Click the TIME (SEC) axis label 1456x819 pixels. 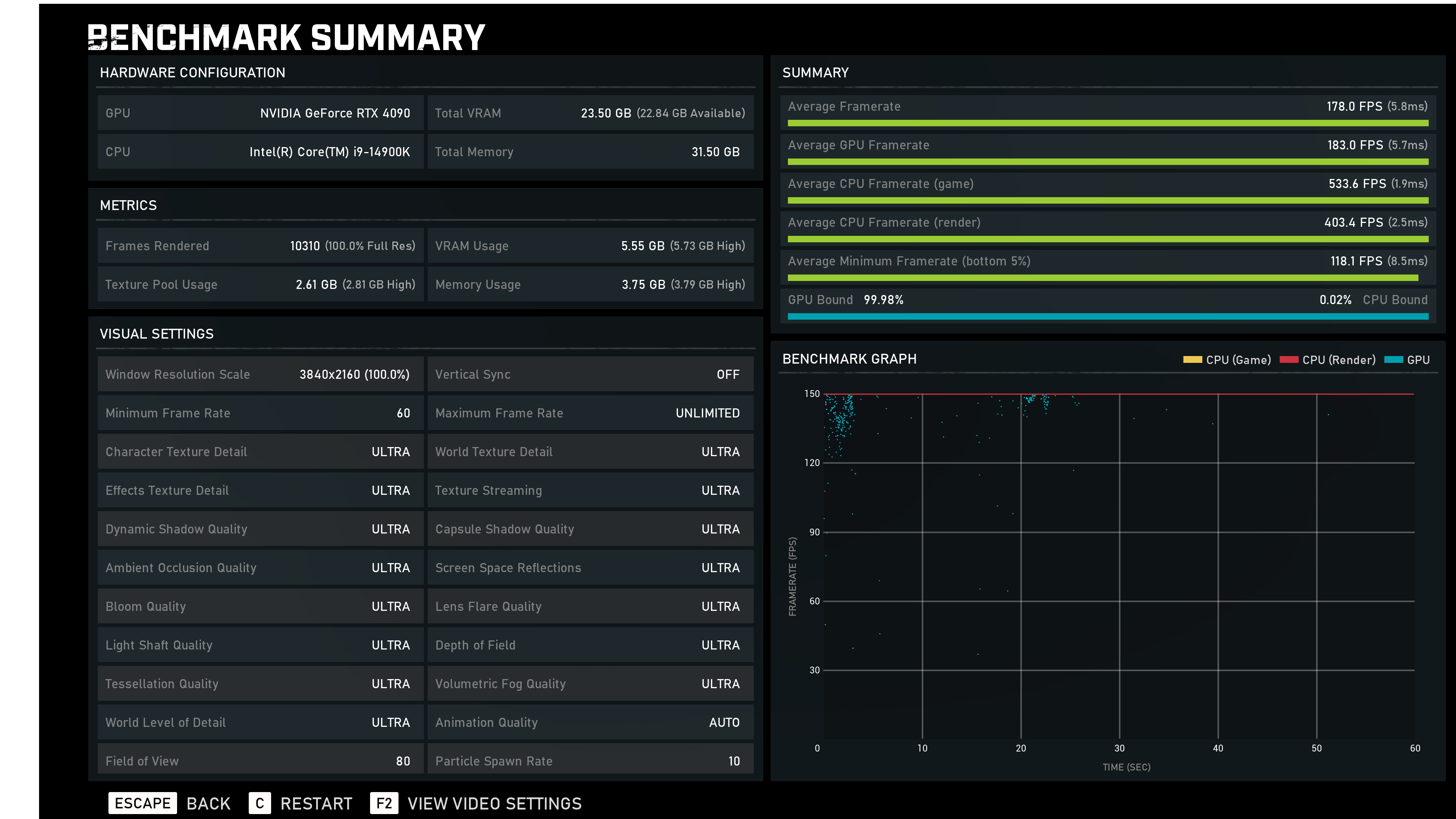coord(1127,767)
